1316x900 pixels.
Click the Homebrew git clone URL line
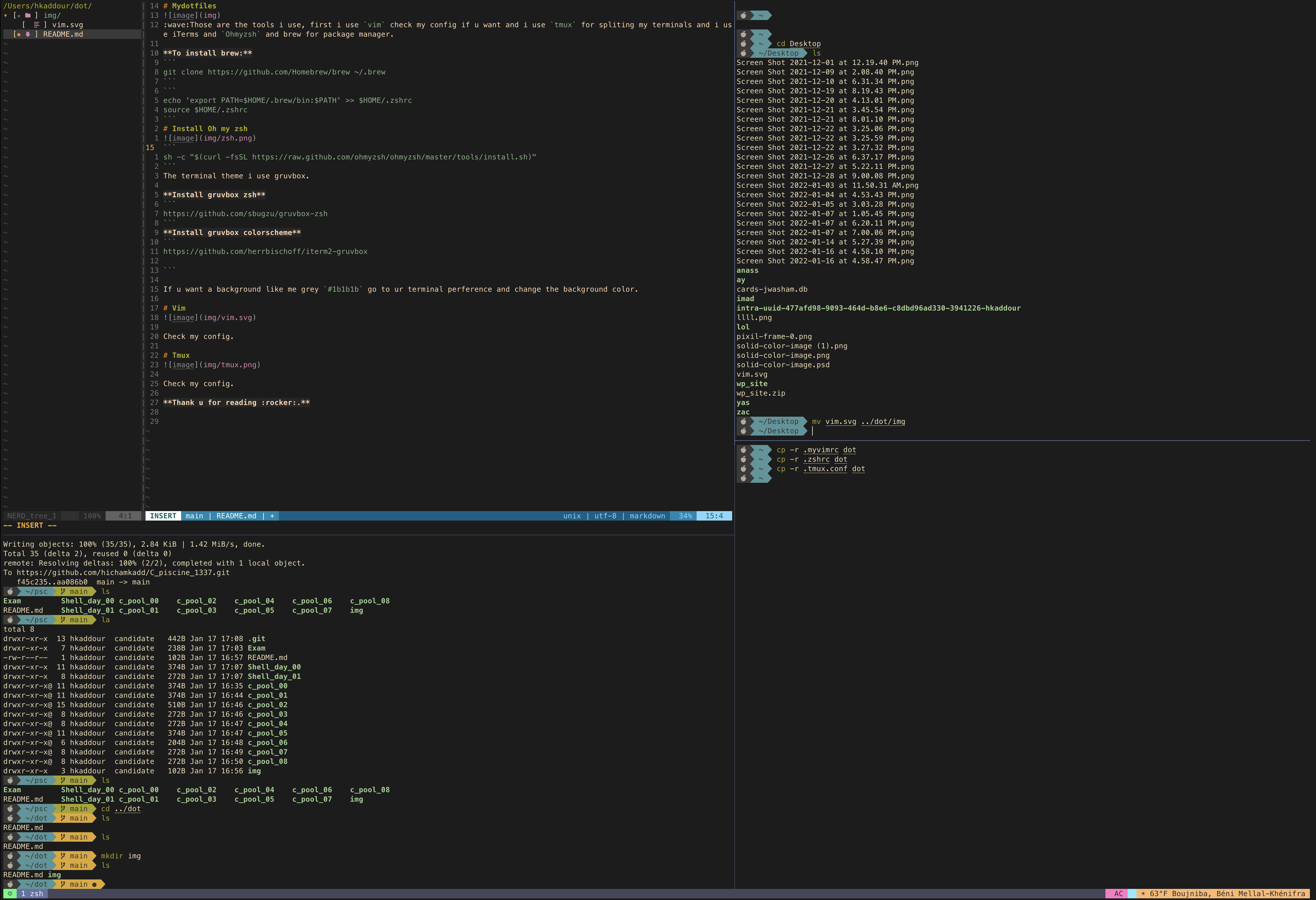point(274,72)
